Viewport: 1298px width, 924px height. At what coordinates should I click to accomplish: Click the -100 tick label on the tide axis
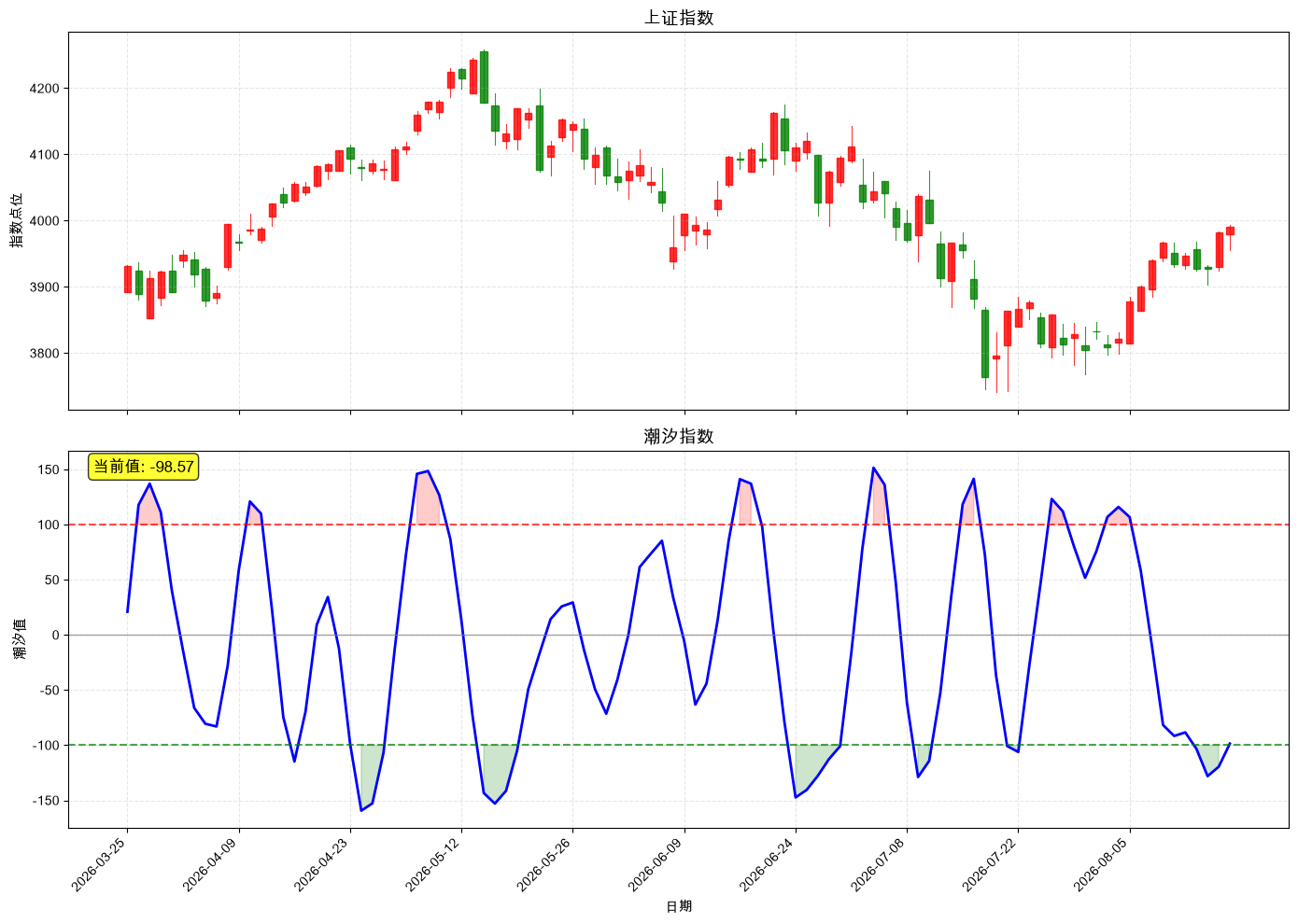(46, 746)
